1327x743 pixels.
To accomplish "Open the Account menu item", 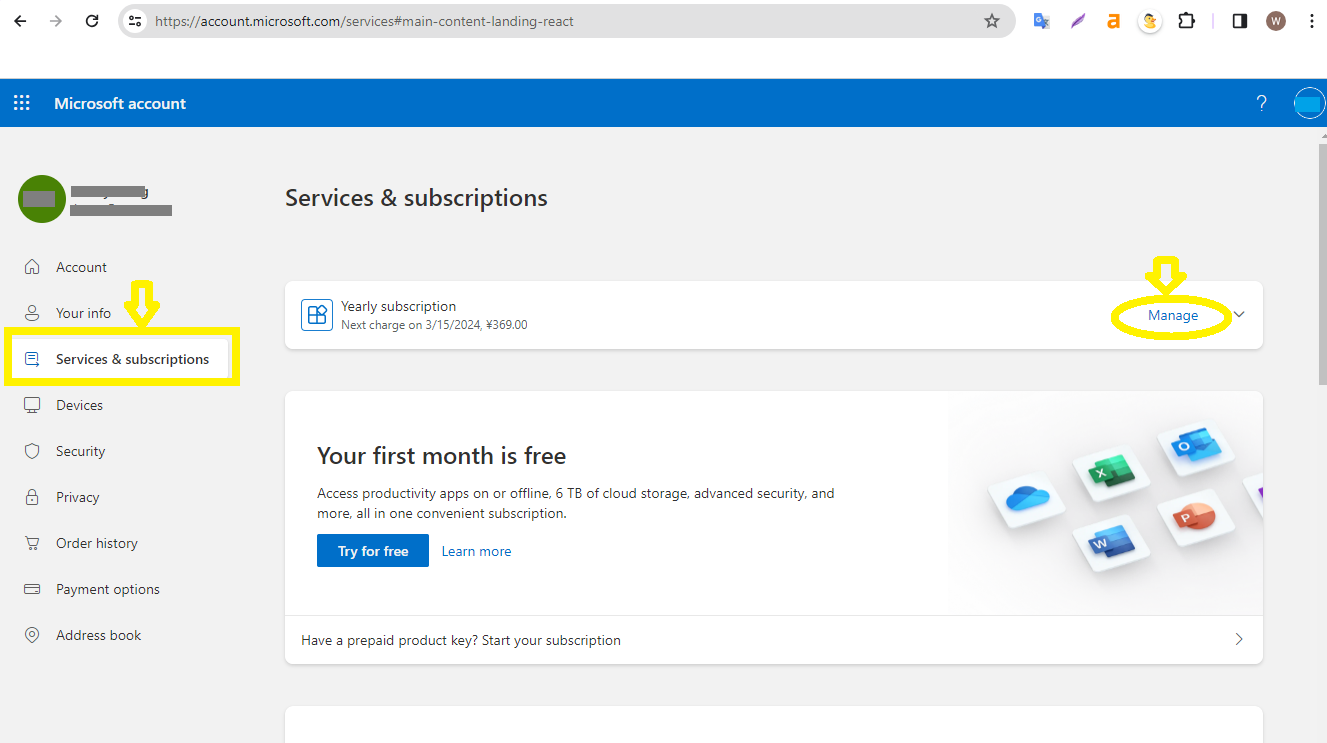I will click(x=81, y=267).
